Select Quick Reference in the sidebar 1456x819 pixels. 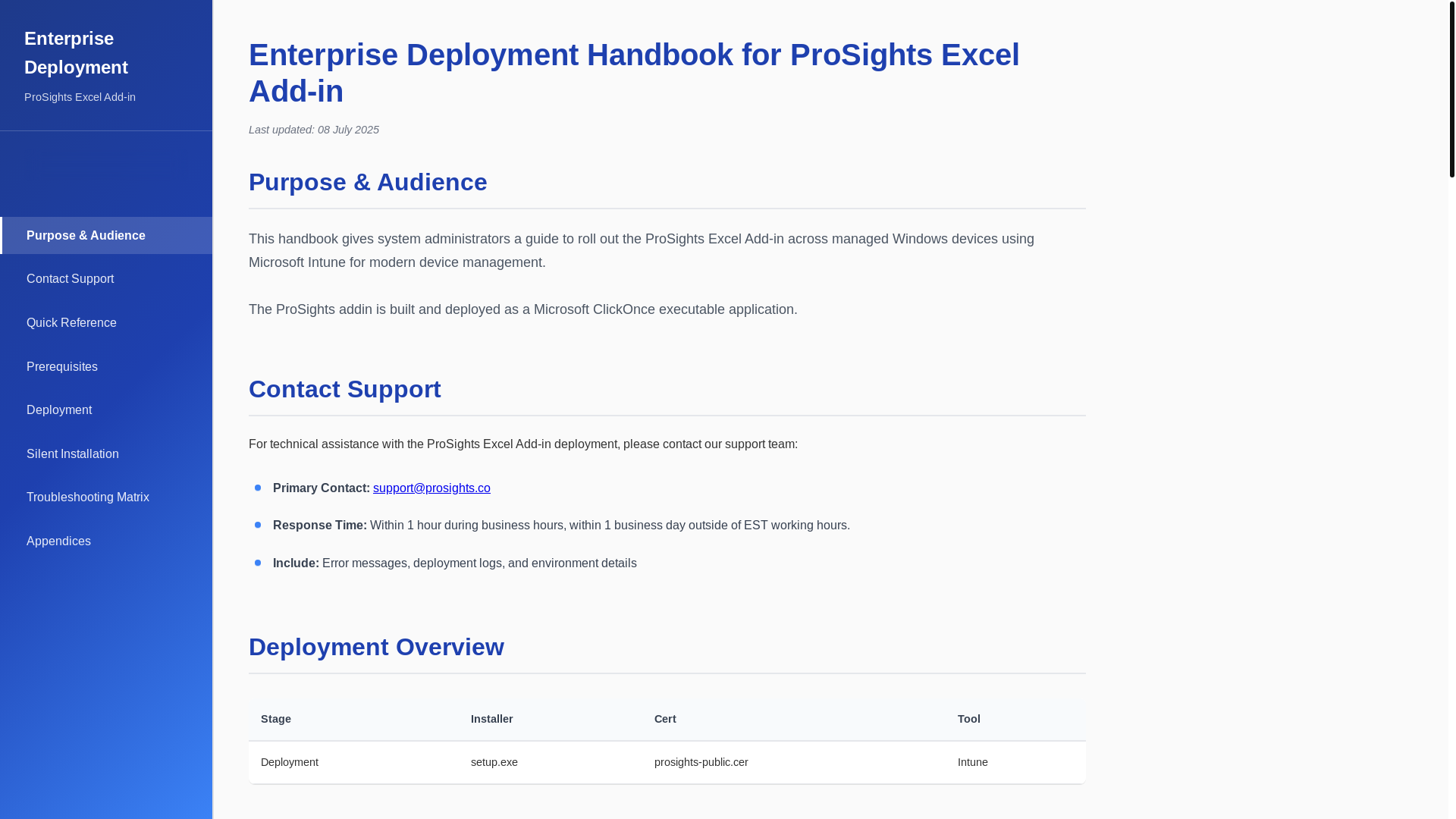click(106, 323)
